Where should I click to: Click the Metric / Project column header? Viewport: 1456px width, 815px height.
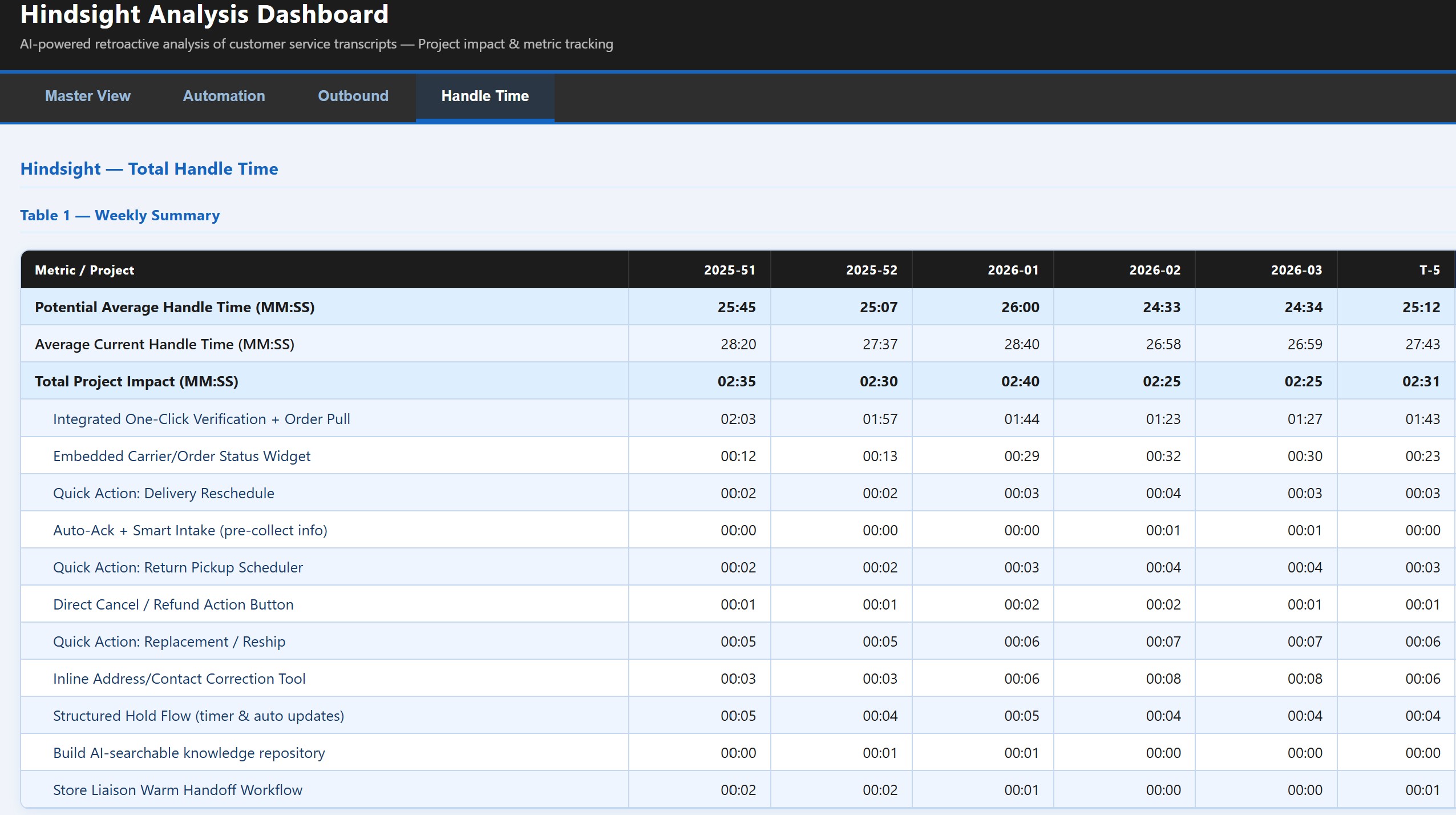84,270
